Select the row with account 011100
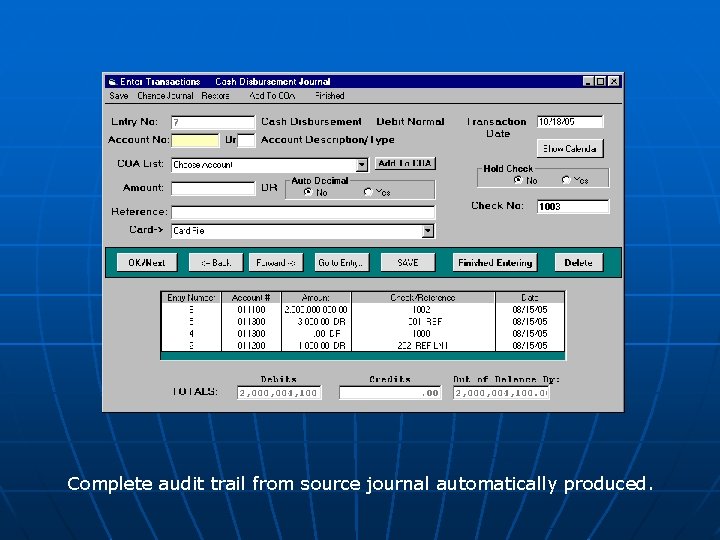Image resolution: width=720 pixels, height=540 pixels. point(363,310)
